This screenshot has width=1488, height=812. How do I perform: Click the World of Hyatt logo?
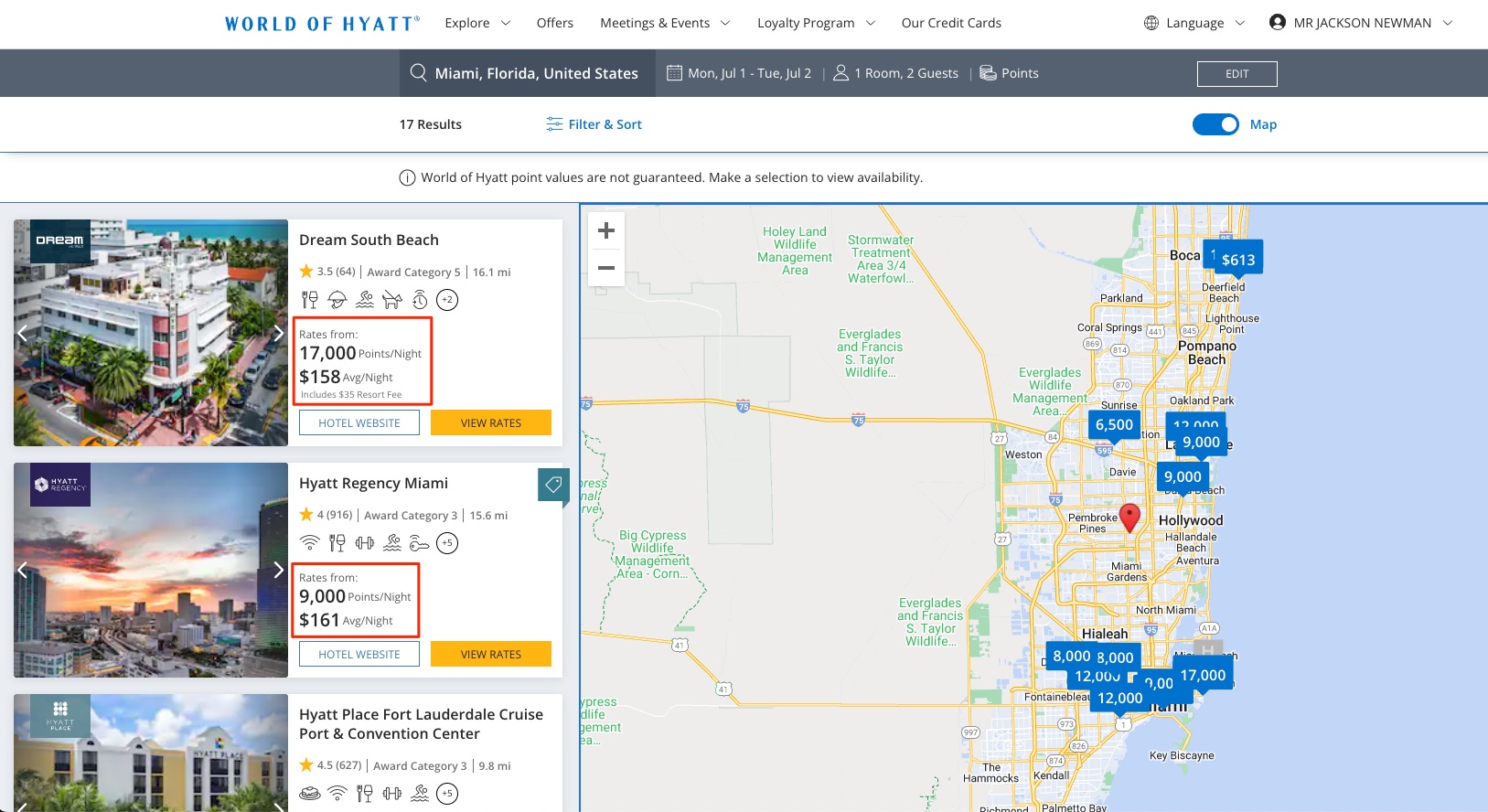(x=322, y=24)
